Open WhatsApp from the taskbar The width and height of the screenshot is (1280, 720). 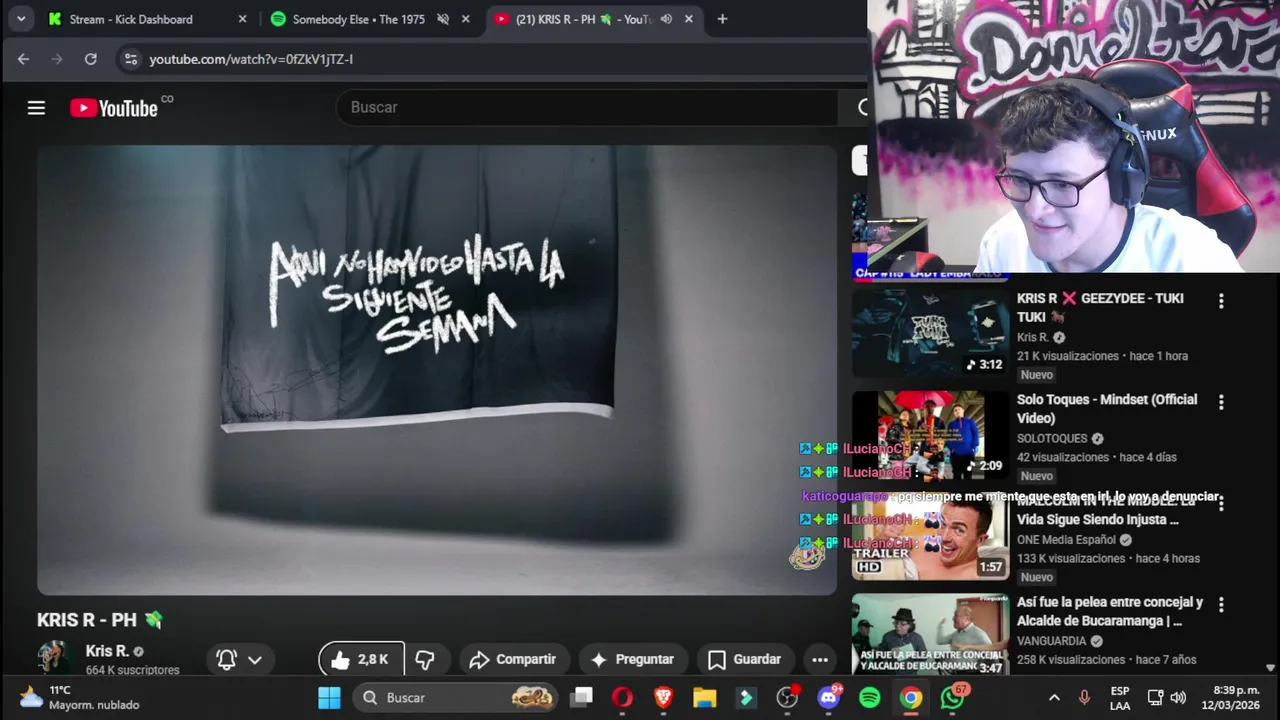click(x=953, y=697)
